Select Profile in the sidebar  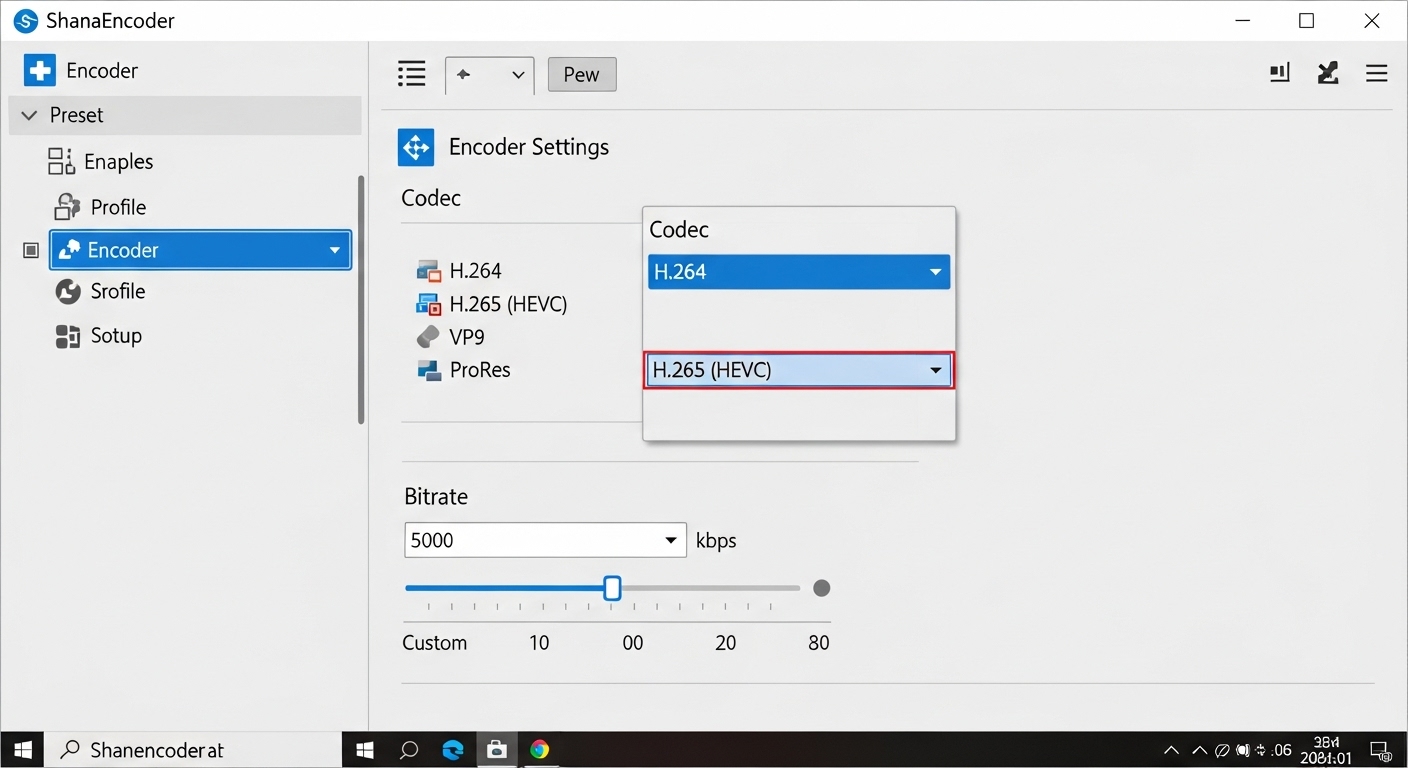click(x=118, y=207)
